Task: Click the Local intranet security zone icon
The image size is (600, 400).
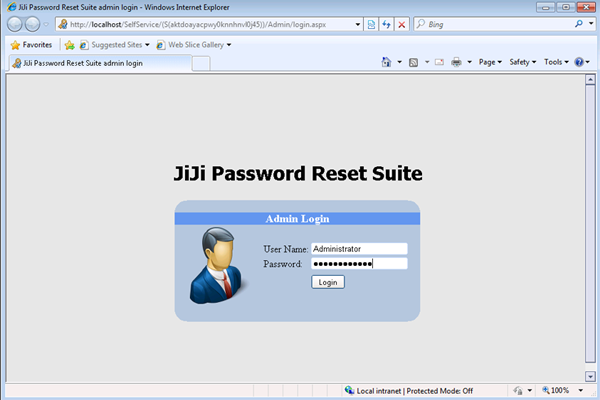Action: (x=349, y=390)
